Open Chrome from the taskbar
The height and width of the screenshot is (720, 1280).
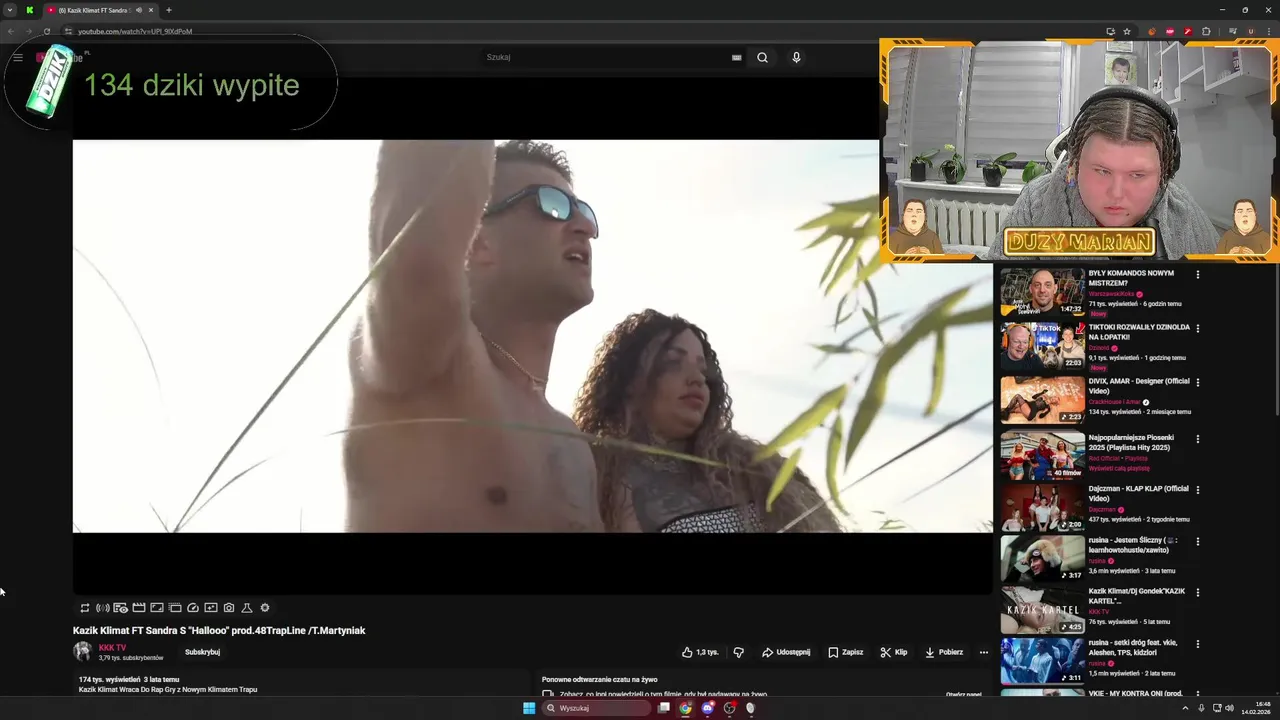pyautogui.click(x=685, y=708)
